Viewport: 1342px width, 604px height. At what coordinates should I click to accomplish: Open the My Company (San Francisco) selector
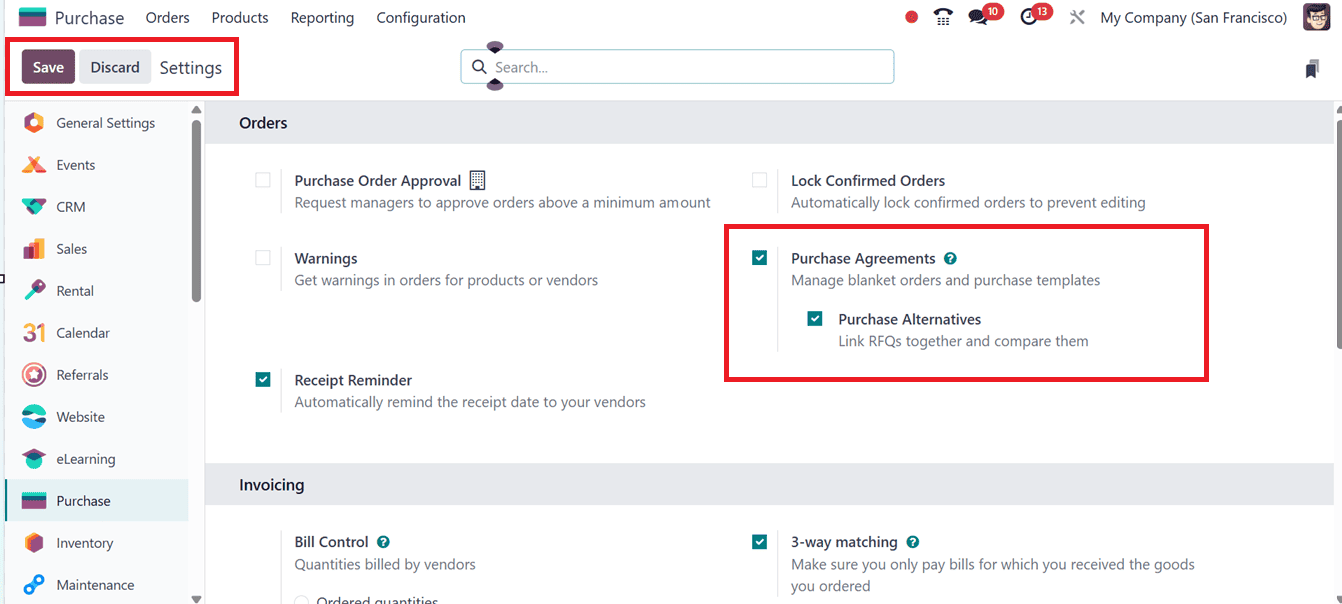coord(1193,17)
